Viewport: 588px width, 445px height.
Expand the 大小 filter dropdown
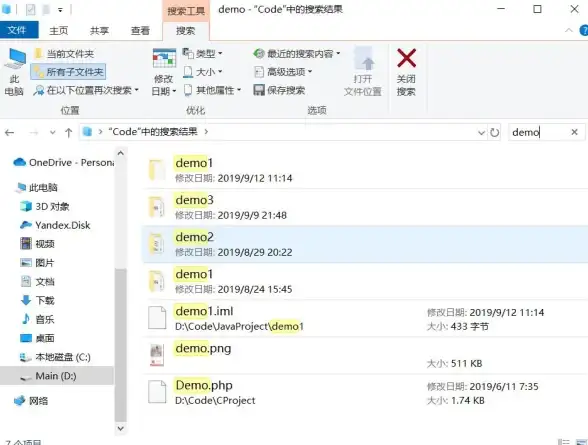tap(202, 72)
